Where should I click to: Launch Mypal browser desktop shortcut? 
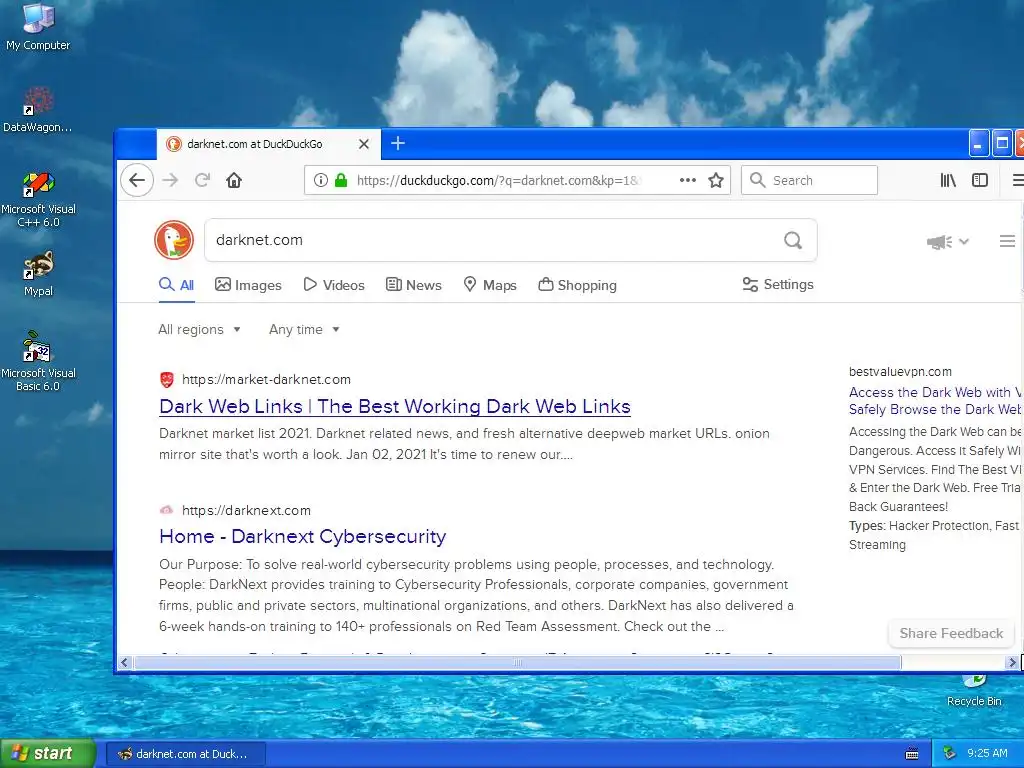click(38, 274)
